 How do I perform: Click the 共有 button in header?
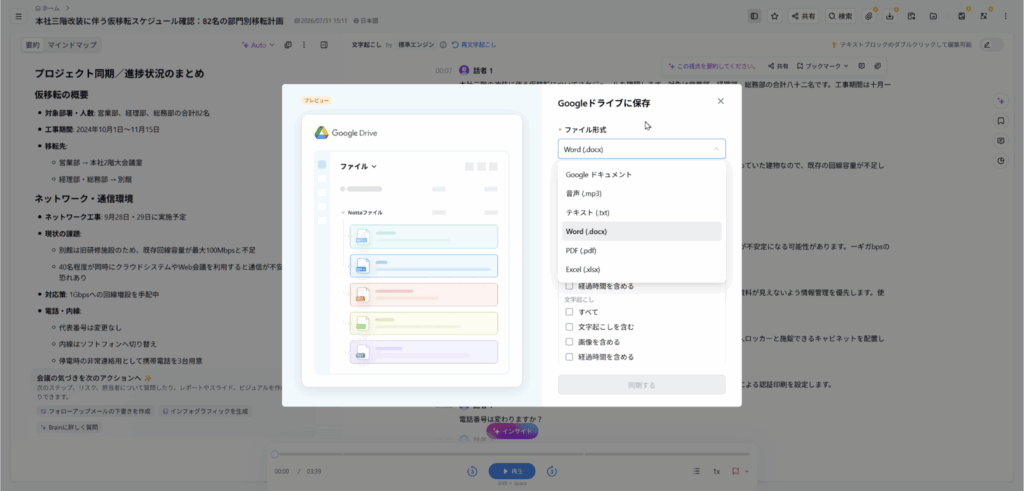803,16
